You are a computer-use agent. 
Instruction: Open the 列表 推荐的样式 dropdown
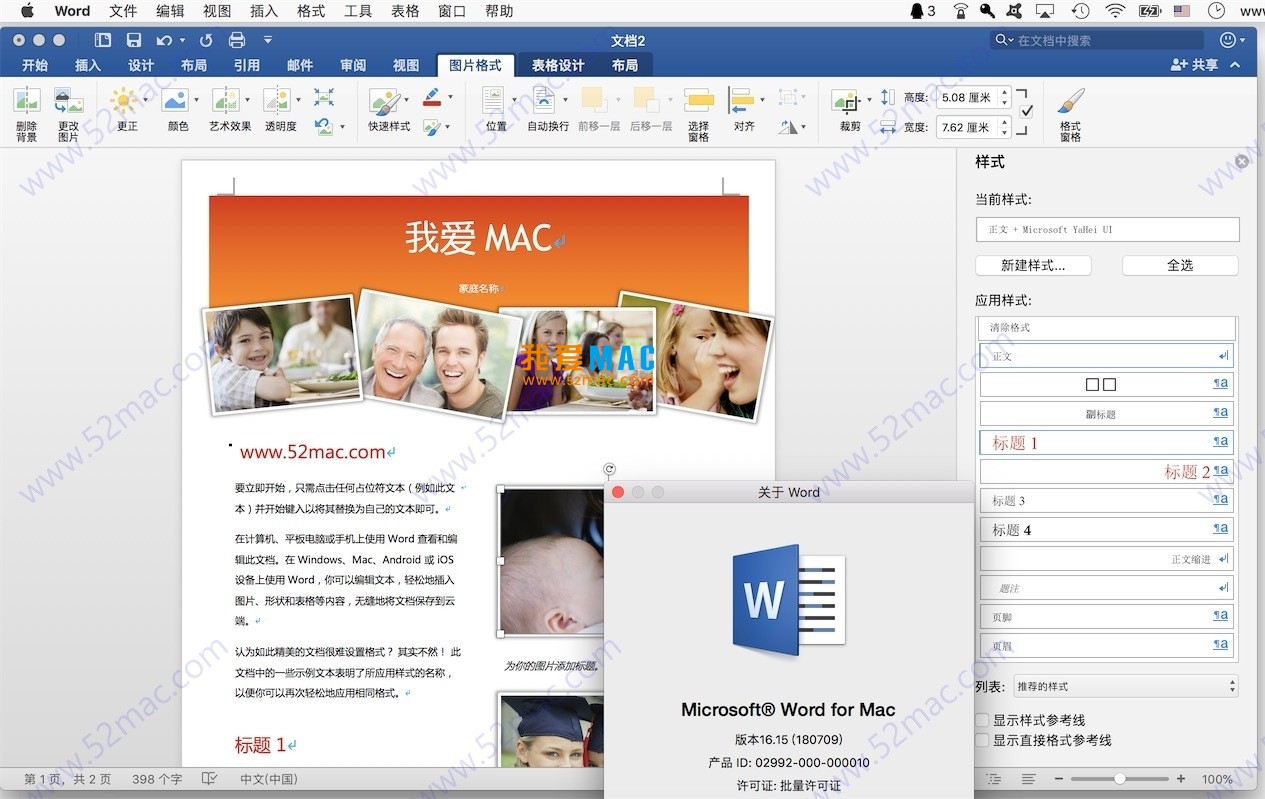pos(1125,686)
